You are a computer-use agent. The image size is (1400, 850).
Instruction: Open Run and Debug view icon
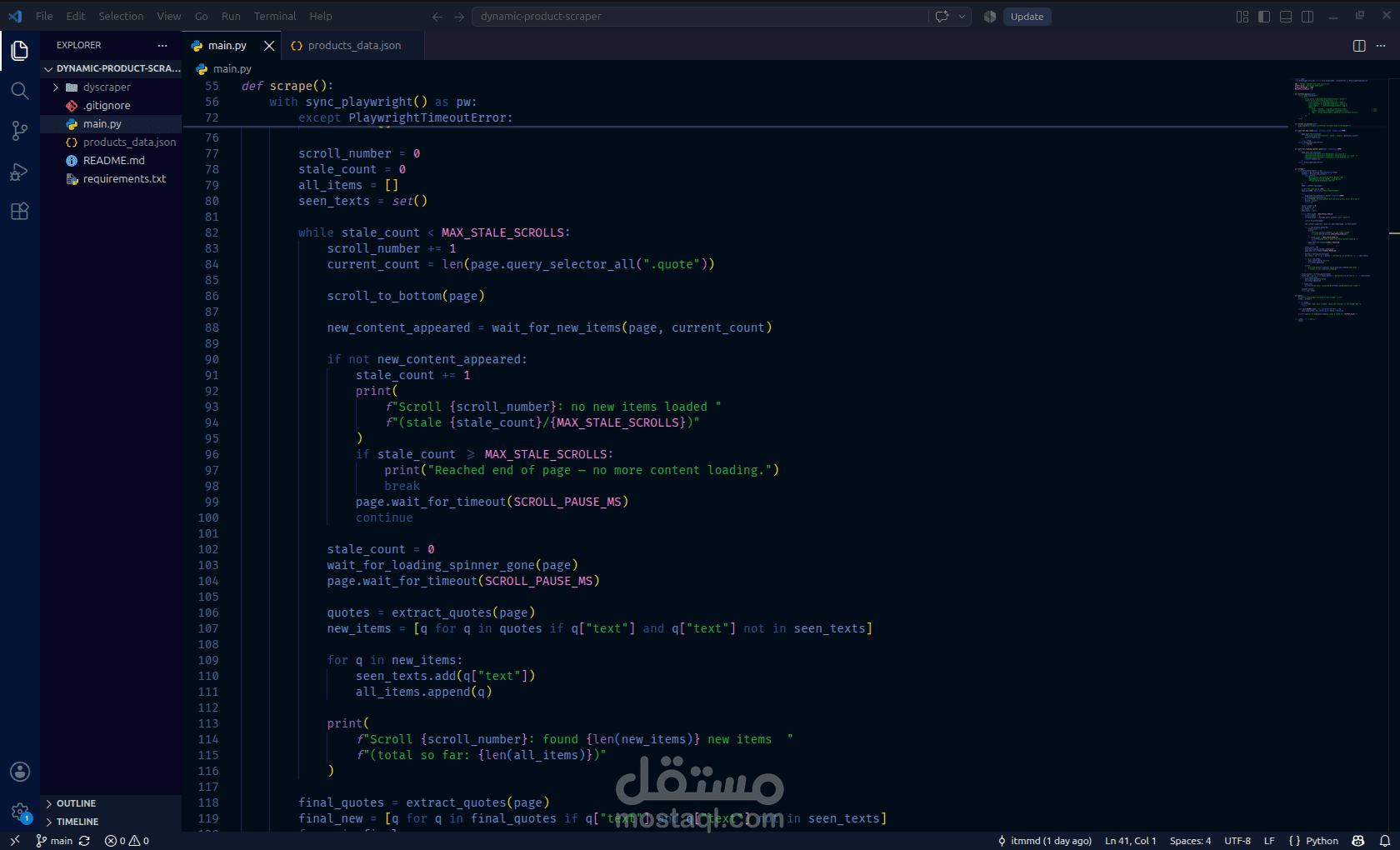[20, 172]
